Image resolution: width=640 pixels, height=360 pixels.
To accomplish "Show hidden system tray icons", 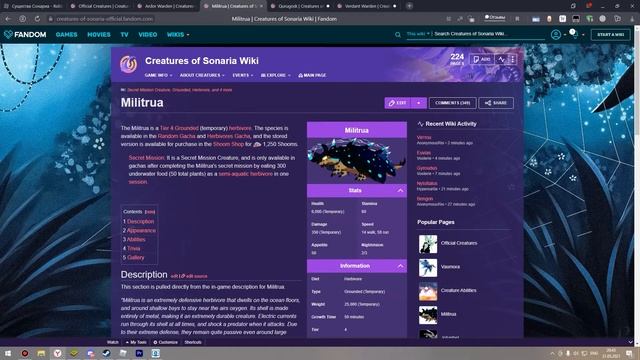I will [552, 353].
